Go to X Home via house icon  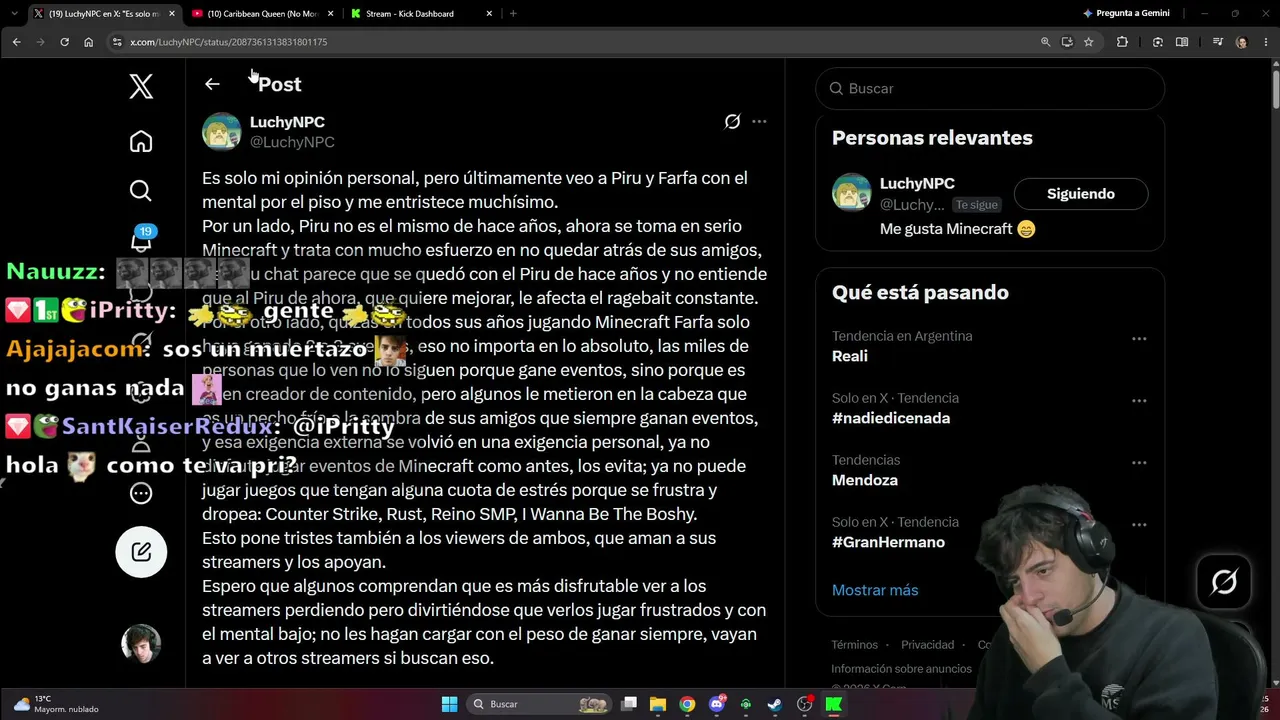point(141,141)
